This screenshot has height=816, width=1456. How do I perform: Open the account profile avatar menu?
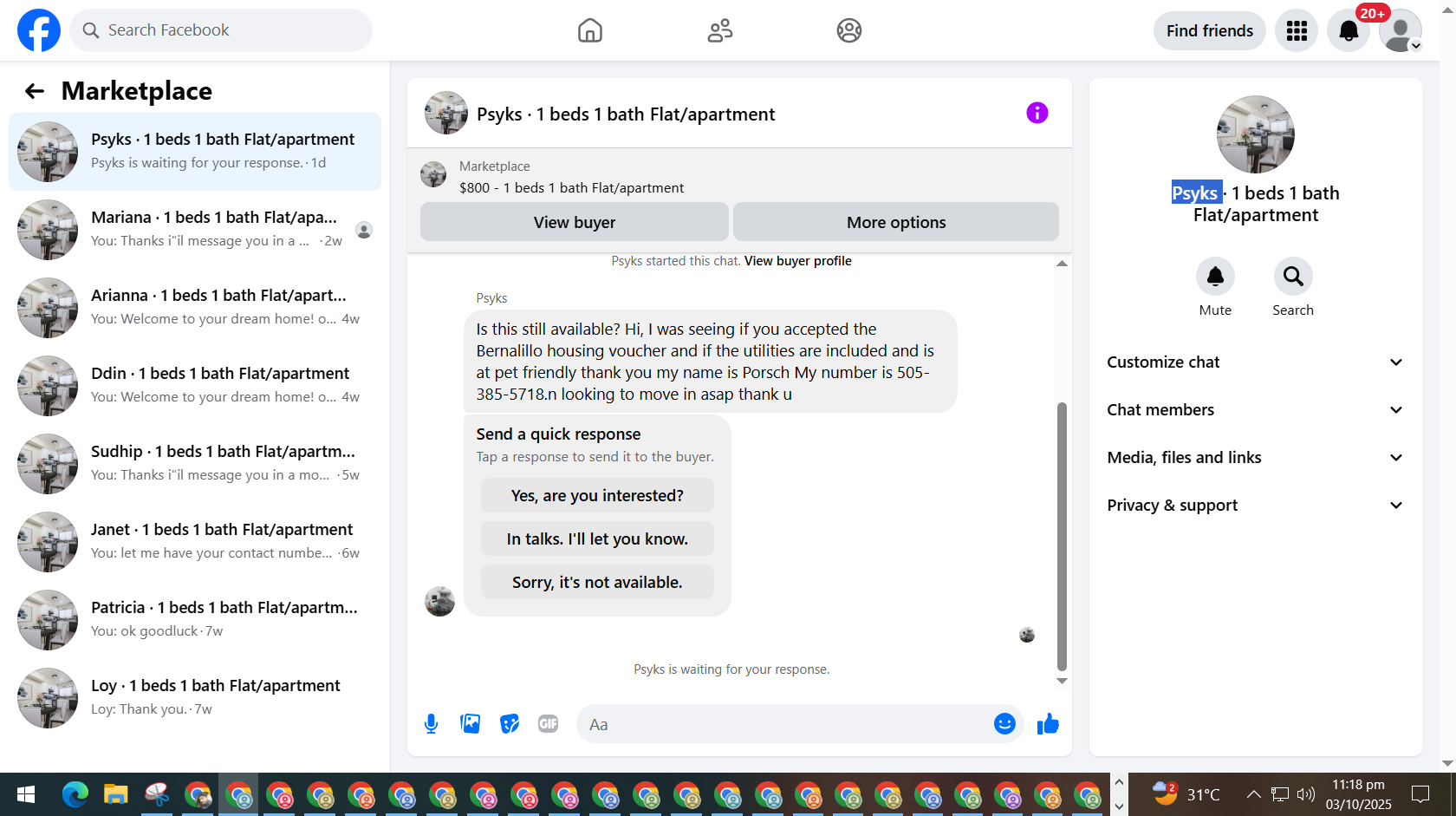point(1401,30)
